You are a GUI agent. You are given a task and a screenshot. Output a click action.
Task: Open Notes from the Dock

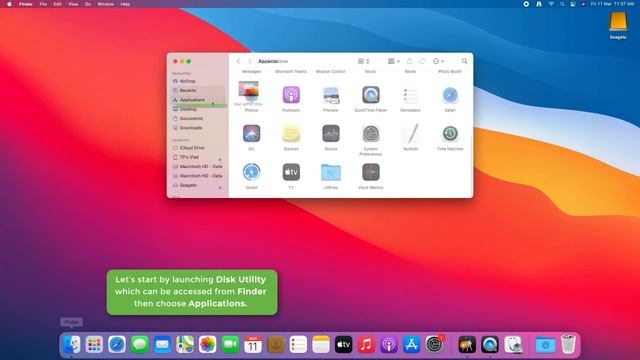(321, 344)
